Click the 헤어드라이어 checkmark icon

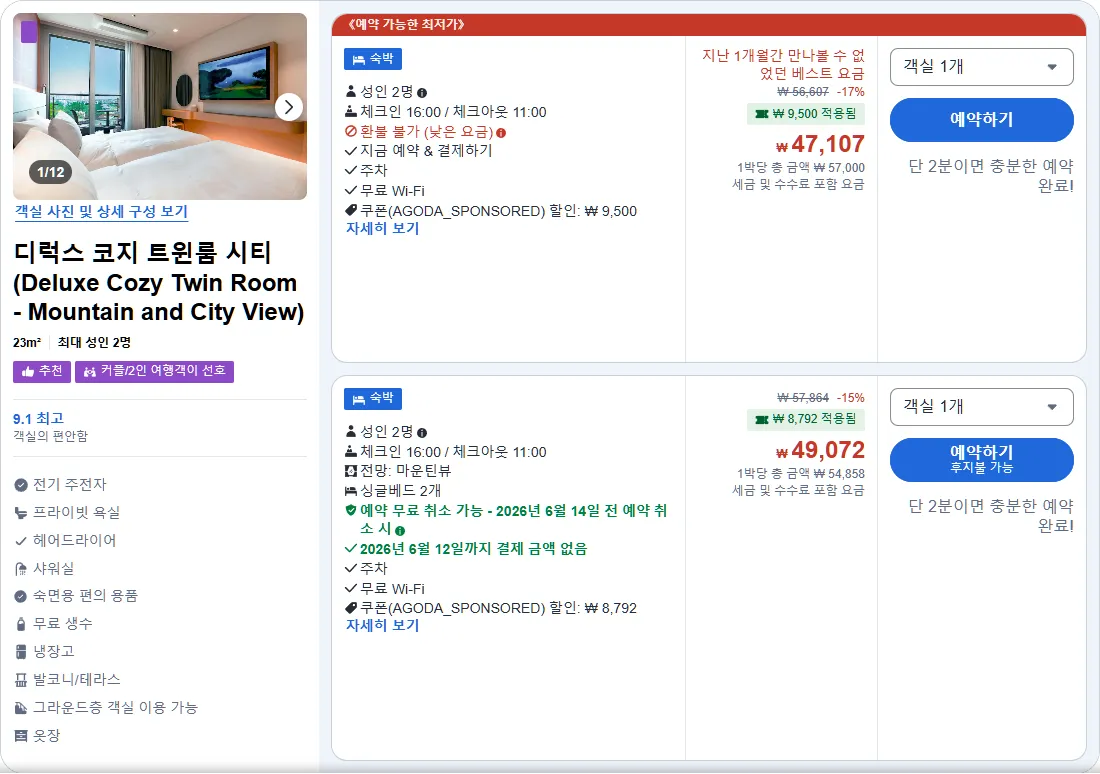(x=21, y=541)
